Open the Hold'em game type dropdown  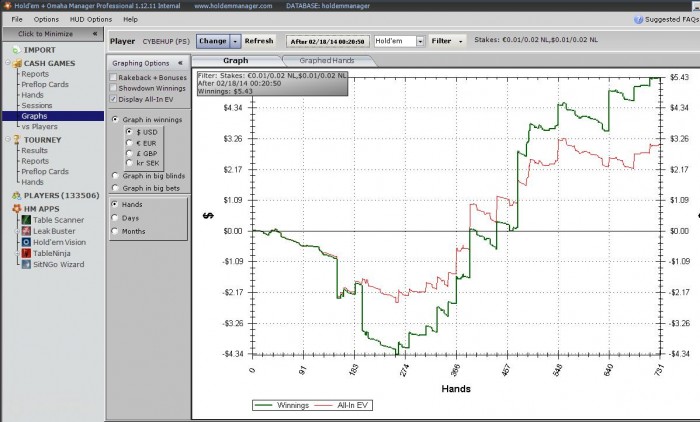point(420,42)
